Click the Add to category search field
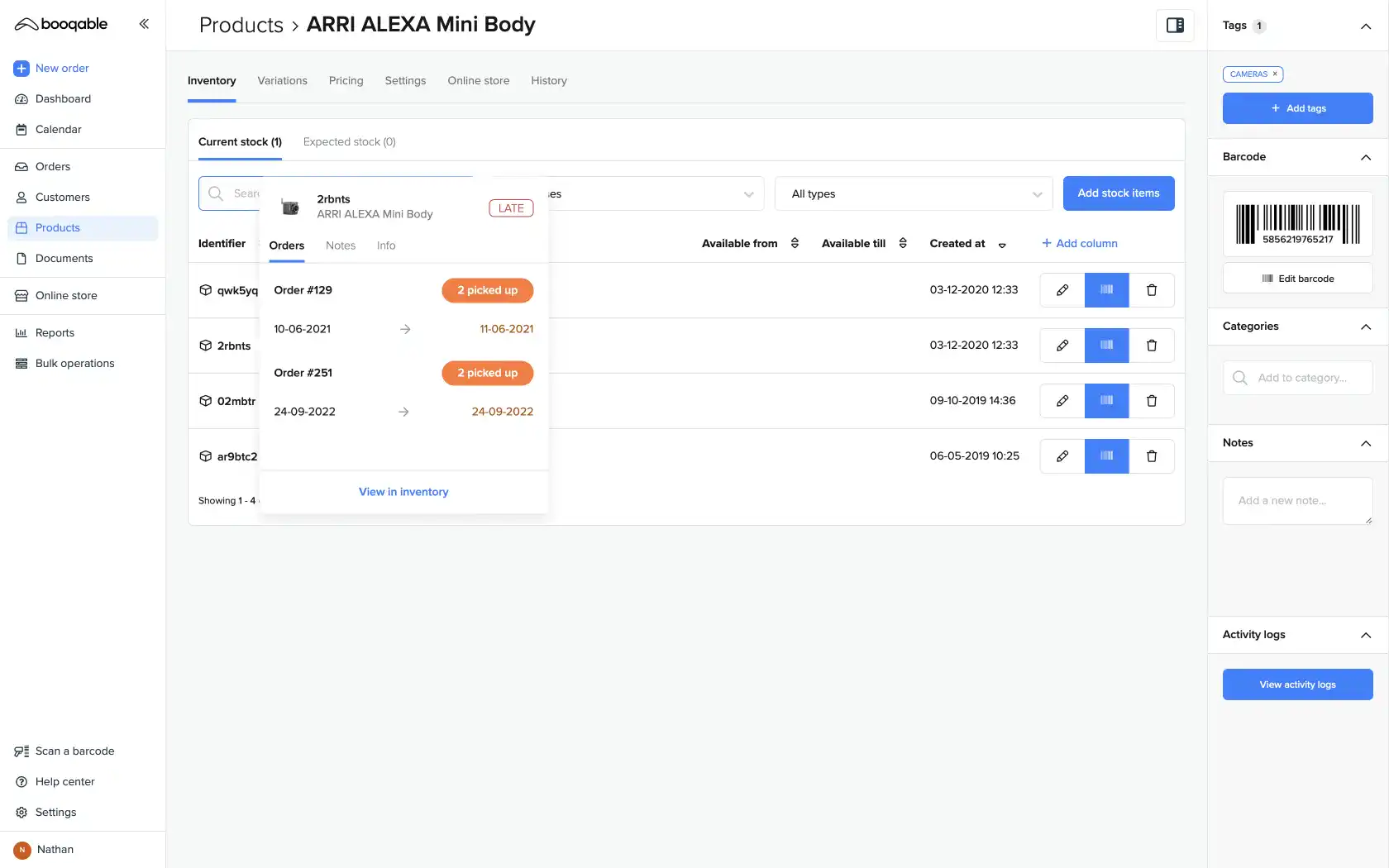Screen dimensions: 1389x868 coord(1298,378)
